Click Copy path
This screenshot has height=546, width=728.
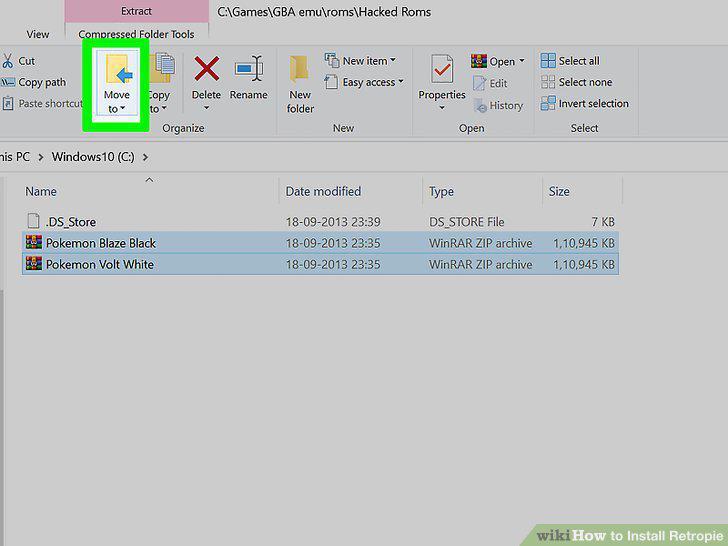click(34, 82)
